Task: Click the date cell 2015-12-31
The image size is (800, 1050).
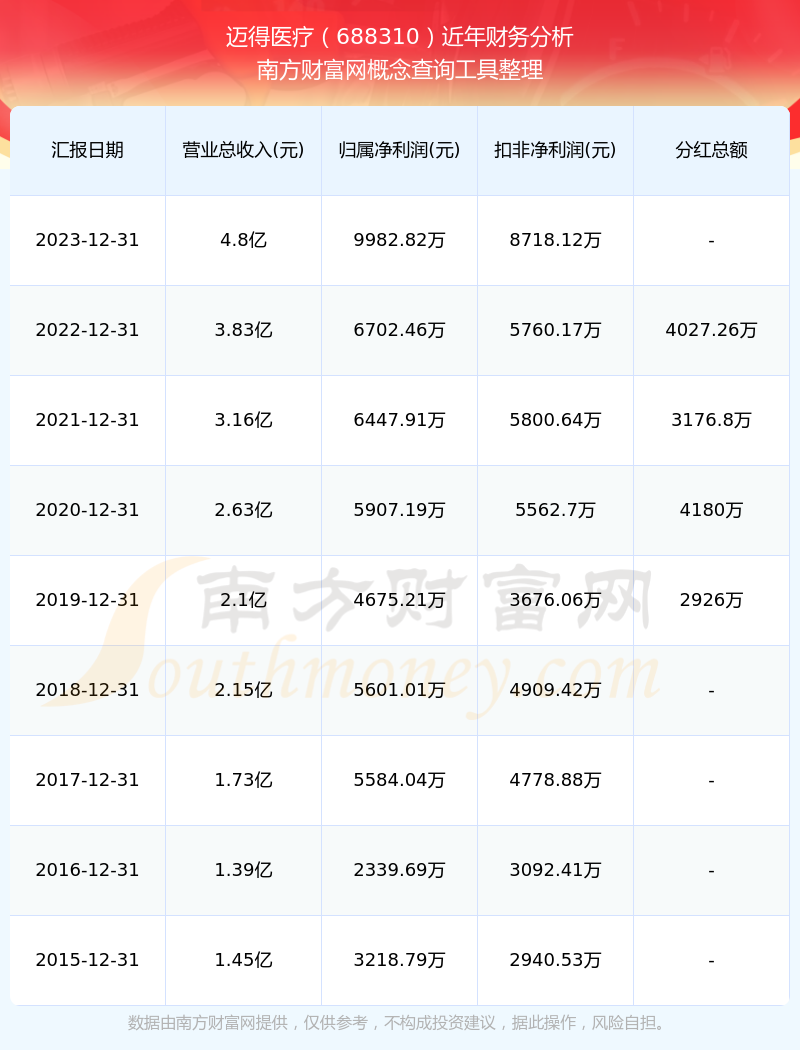Action: pyautogui.click(x=88, y=960)
